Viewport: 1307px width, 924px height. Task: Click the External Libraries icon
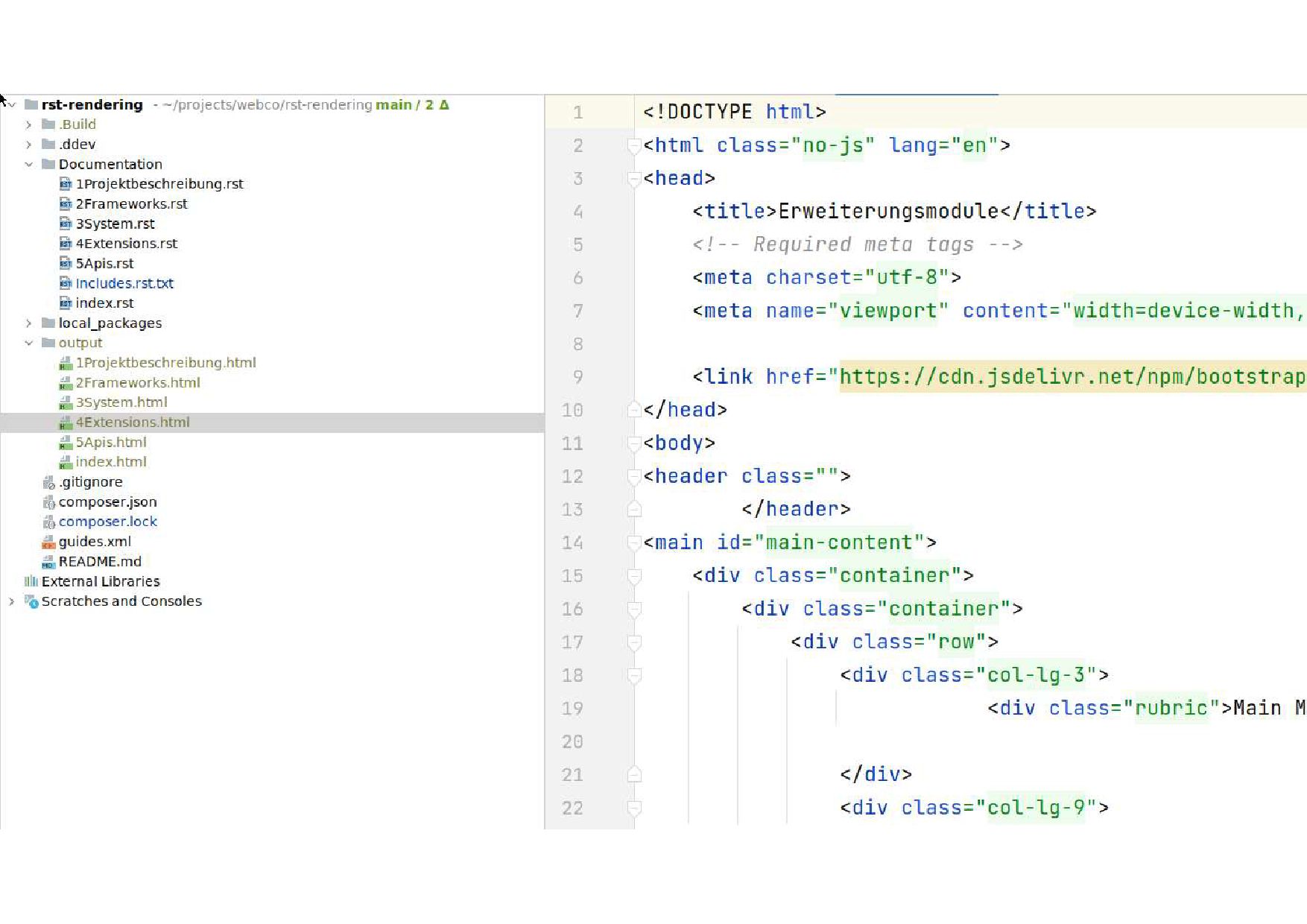31,581
